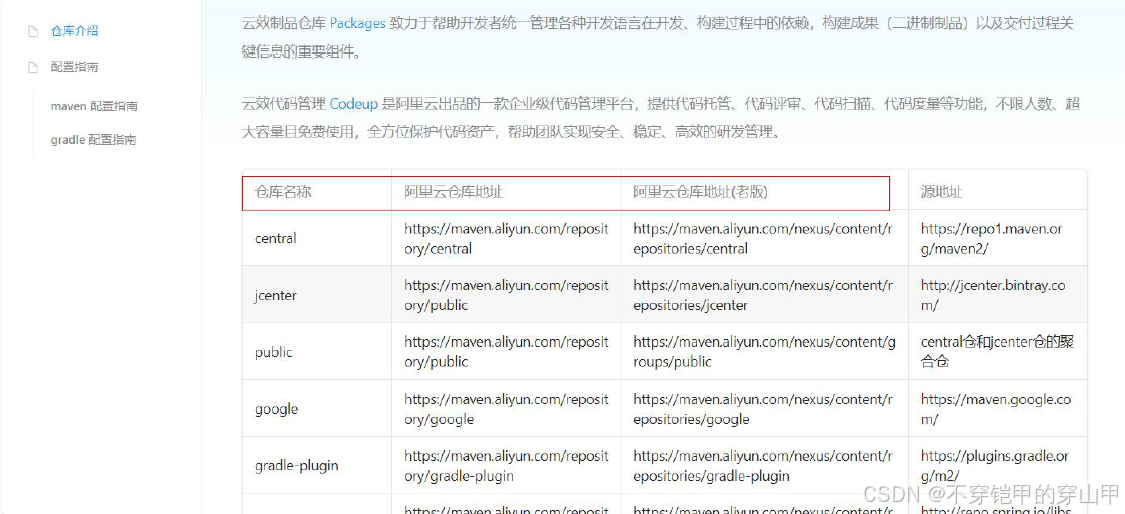Follow the Packages link in the intro

357,24
